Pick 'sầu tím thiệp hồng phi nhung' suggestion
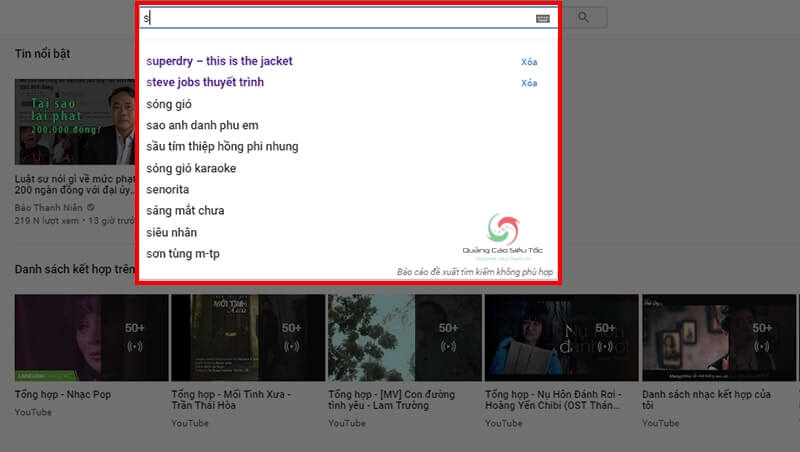The height and width of the screenshot is (452, 800). 222,147
